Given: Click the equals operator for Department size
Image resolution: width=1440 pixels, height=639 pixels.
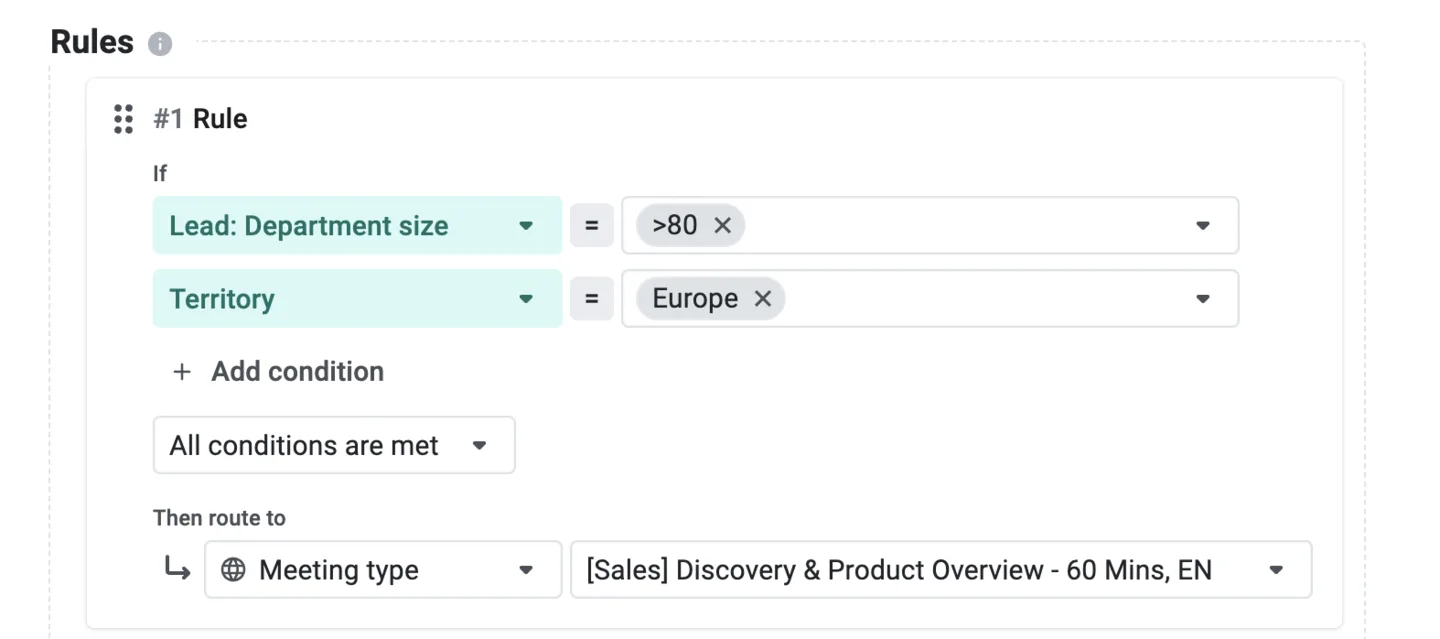Looking at the screenshot, I should [x=592, y=226].
